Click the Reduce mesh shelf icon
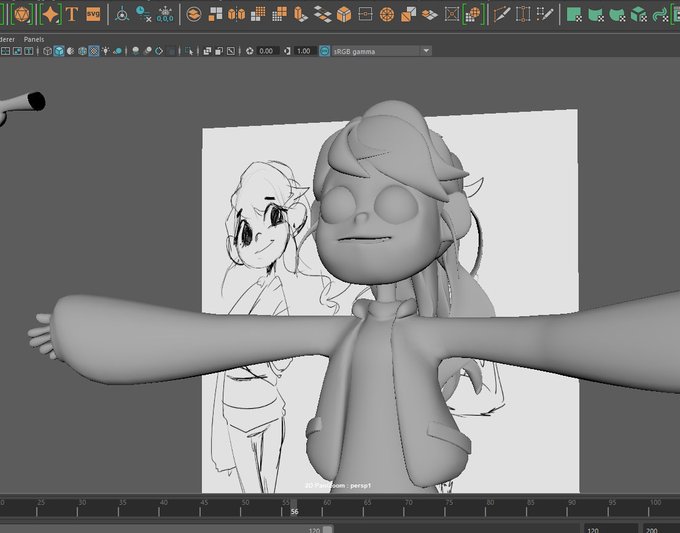This screenshot has height=533, width=680. [x=279, y=14]
